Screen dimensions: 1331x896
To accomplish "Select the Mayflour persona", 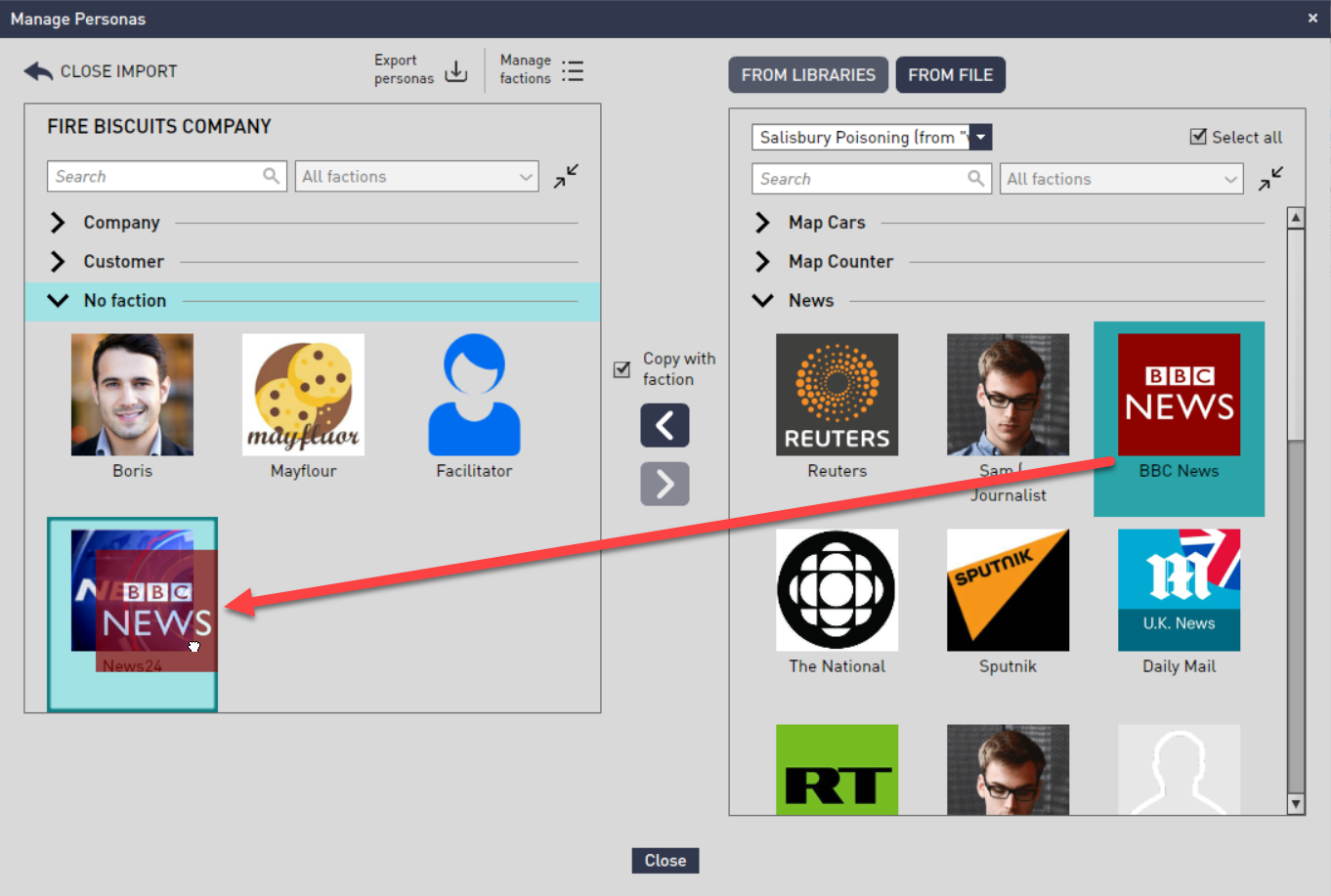I will coord(303,406).
